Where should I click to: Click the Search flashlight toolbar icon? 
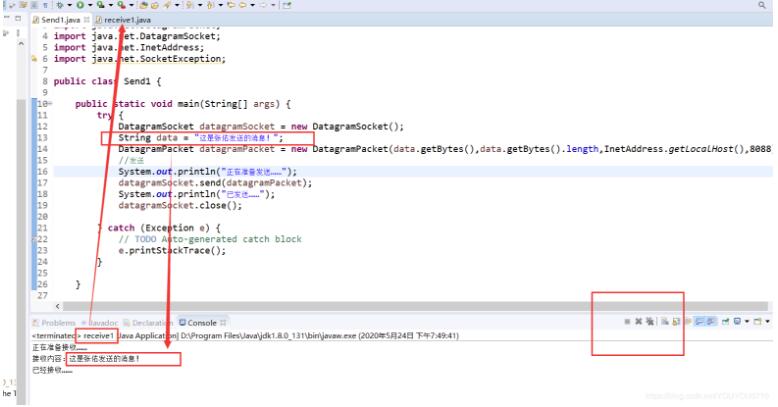point(167,5)
